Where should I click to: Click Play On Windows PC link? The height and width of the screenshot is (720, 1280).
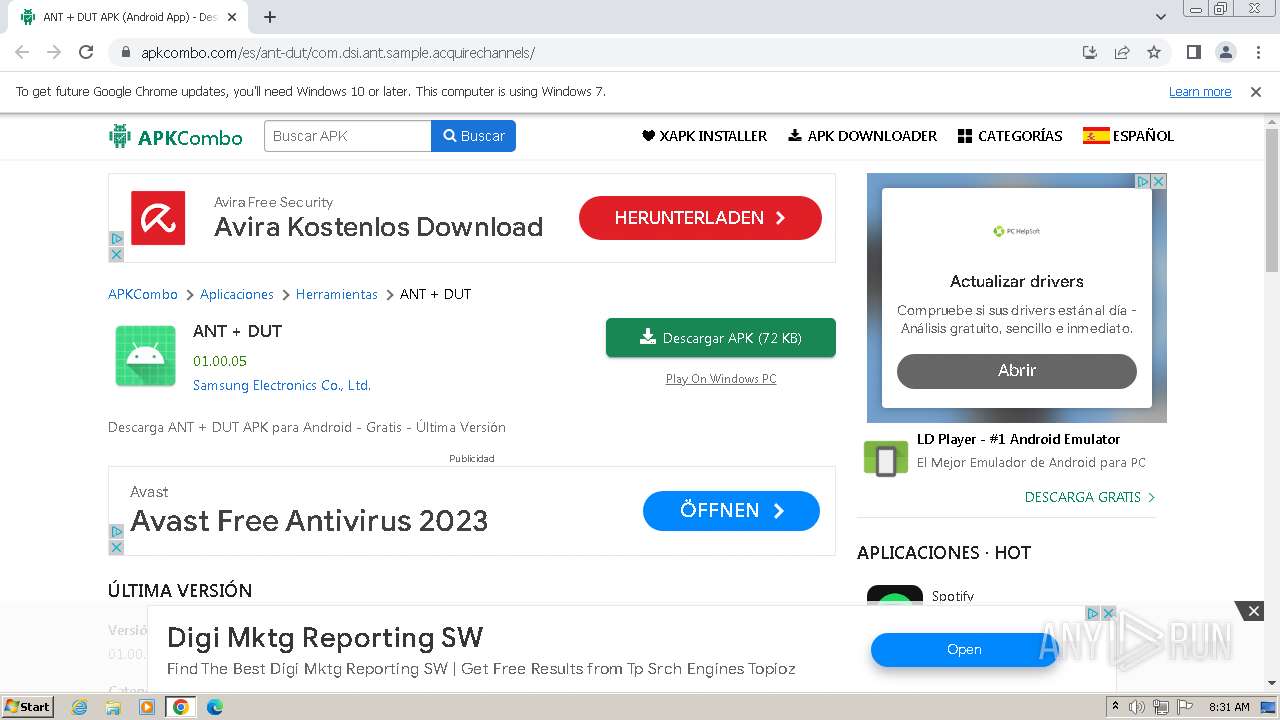pyautogui.click(x=721, y=379)
